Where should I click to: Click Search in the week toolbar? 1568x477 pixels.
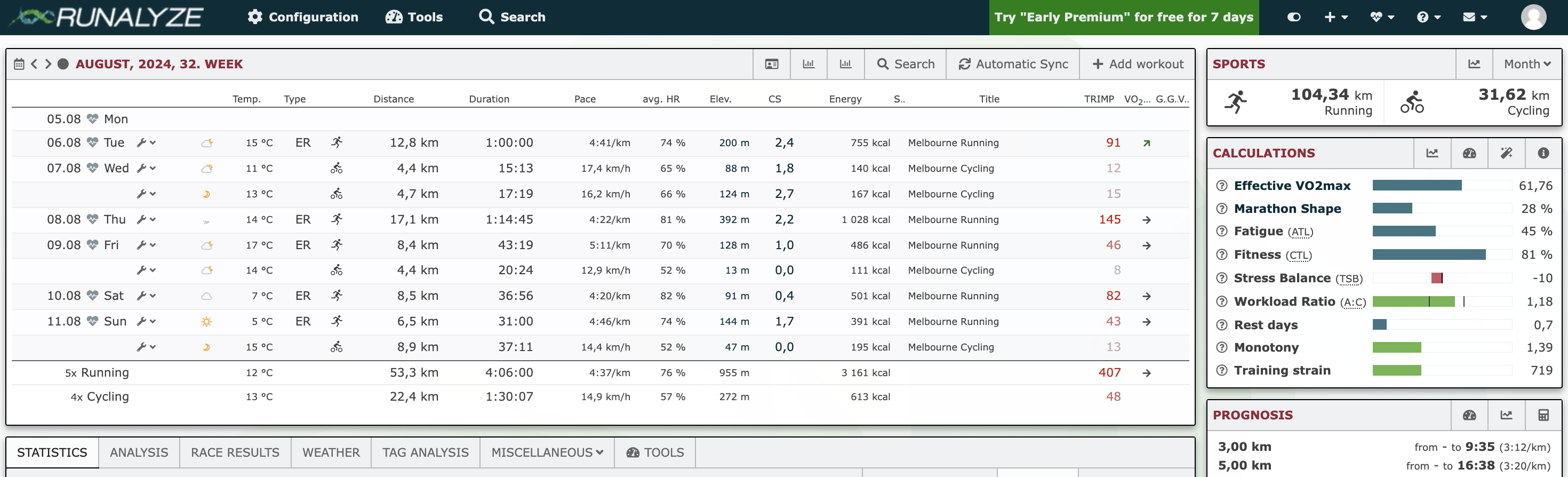(x=905, y=64)
